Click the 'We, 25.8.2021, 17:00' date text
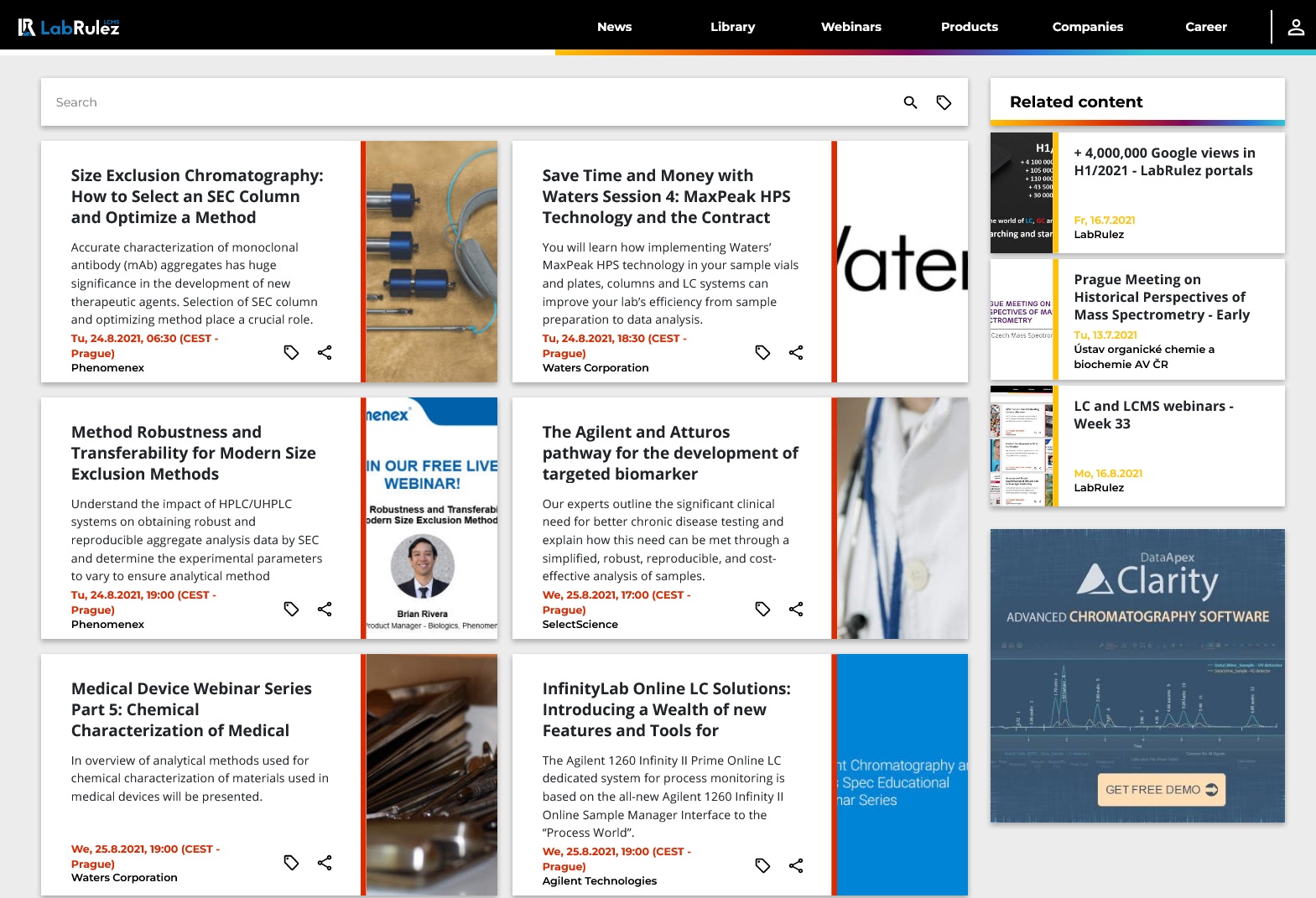 (x=616, y=602)
